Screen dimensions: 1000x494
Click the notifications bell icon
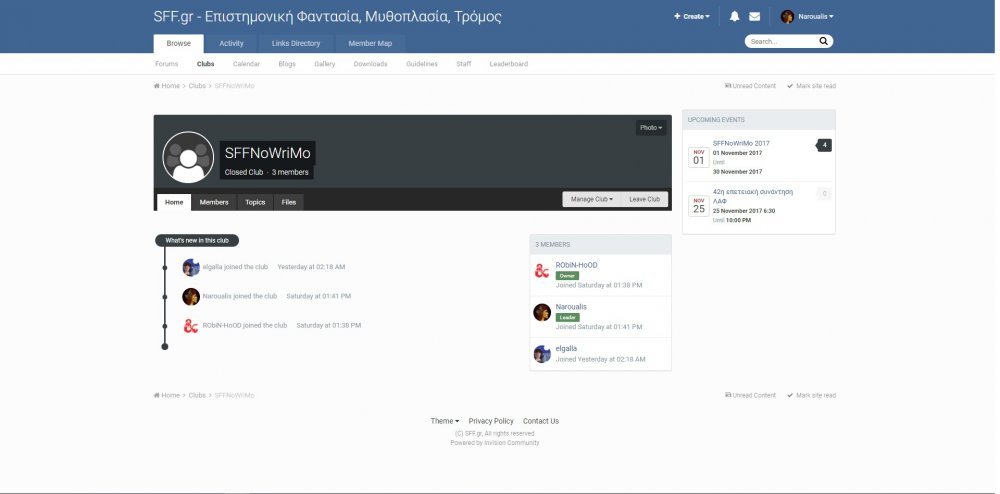735,17
